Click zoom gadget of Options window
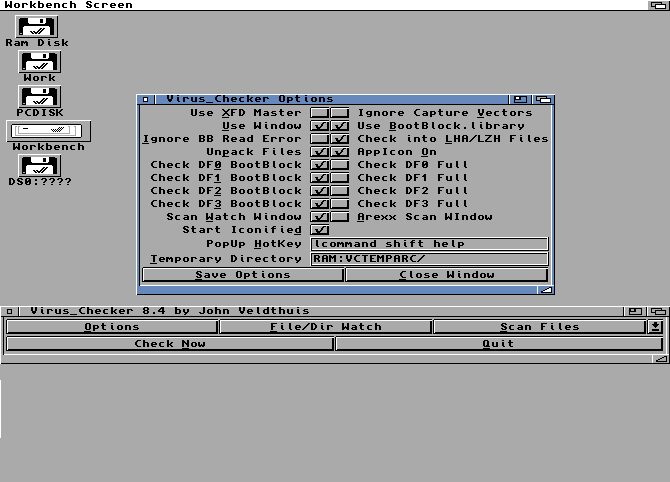 coord(520,99)
